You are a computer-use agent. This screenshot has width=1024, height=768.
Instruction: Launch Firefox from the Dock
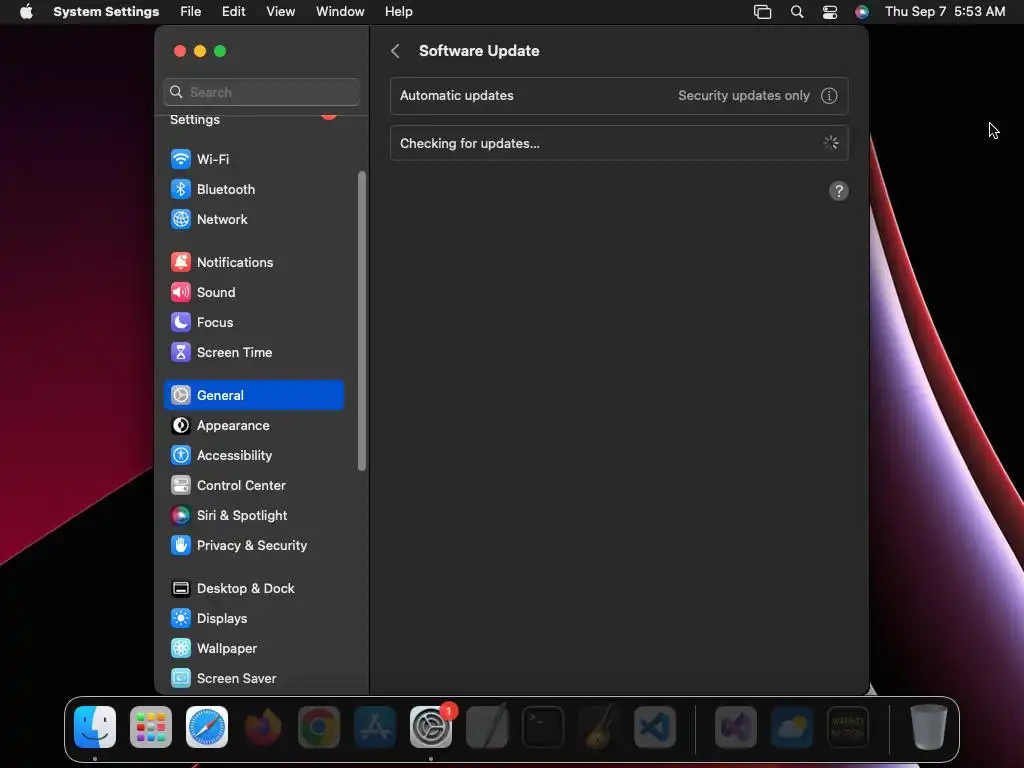pos(263,727)
